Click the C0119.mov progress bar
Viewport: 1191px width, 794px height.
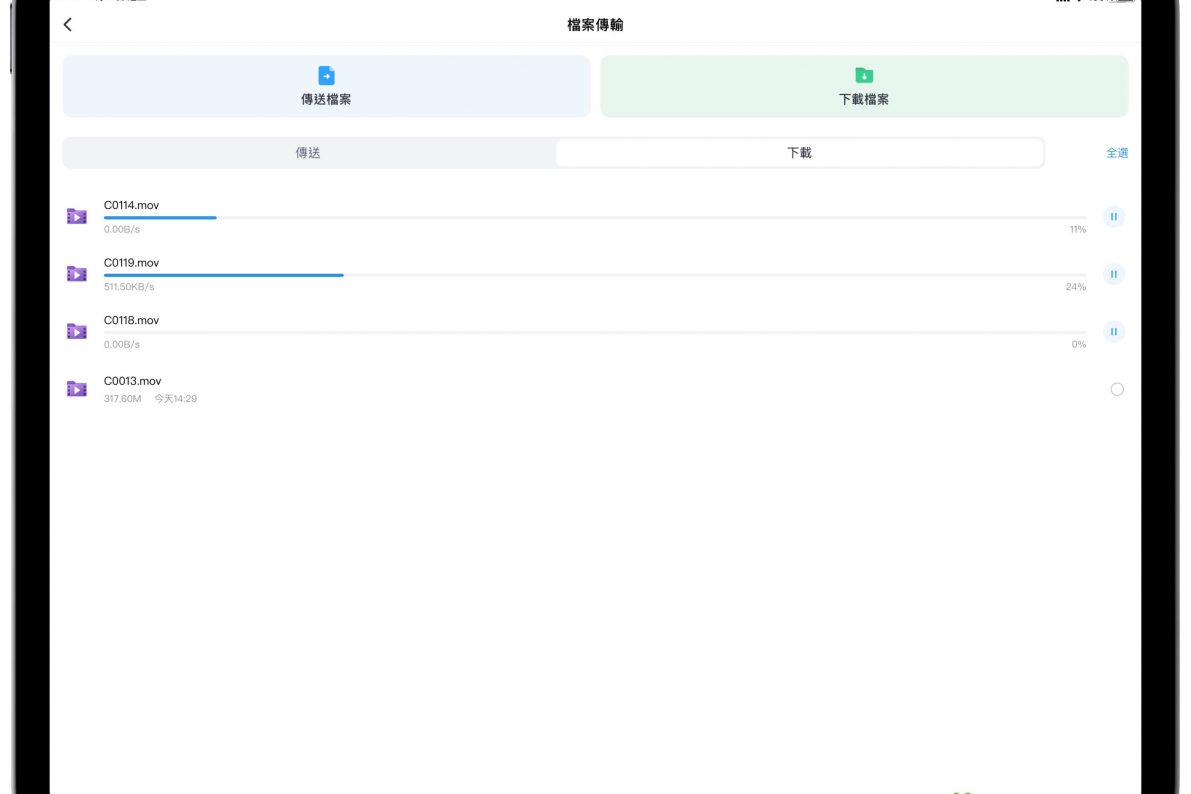[594, 275]
